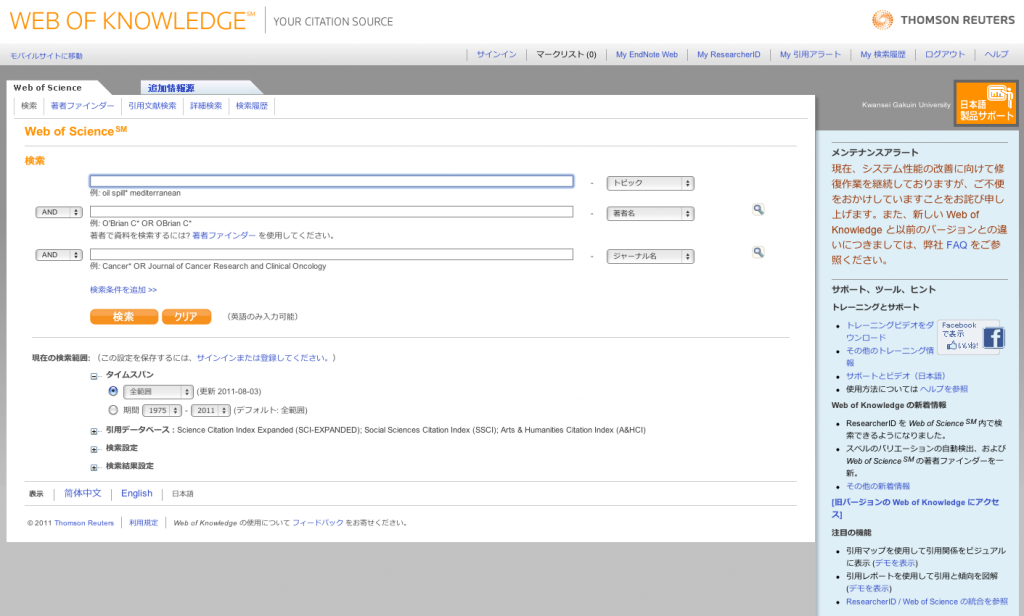Image resolution: width=1024 pixels, height=616 pixels.
Task: Expand the 検索設定 section
Action: coord(94,449)
